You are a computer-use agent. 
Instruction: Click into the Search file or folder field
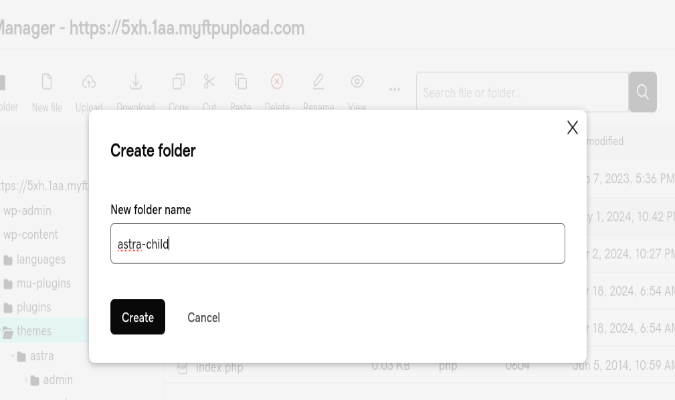point(522,92)
